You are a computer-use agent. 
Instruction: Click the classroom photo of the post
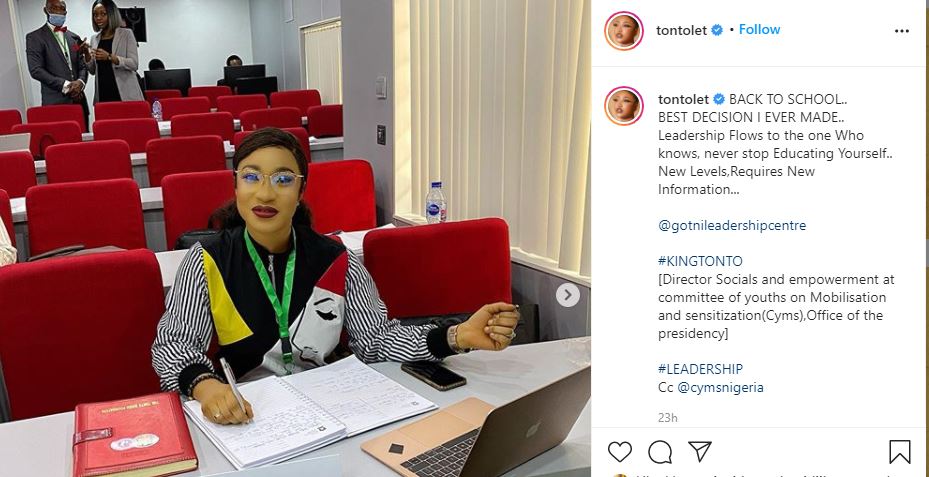(295, 238)
